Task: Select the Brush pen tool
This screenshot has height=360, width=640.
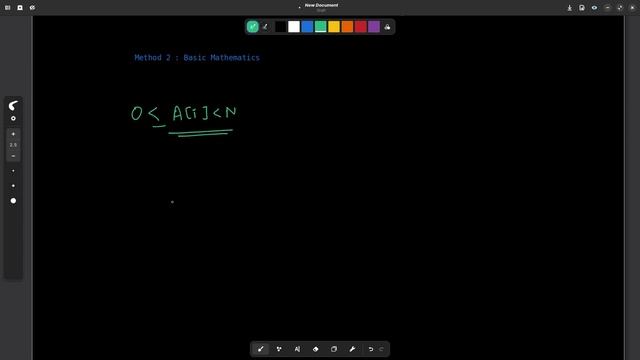Action: [260, 349]
